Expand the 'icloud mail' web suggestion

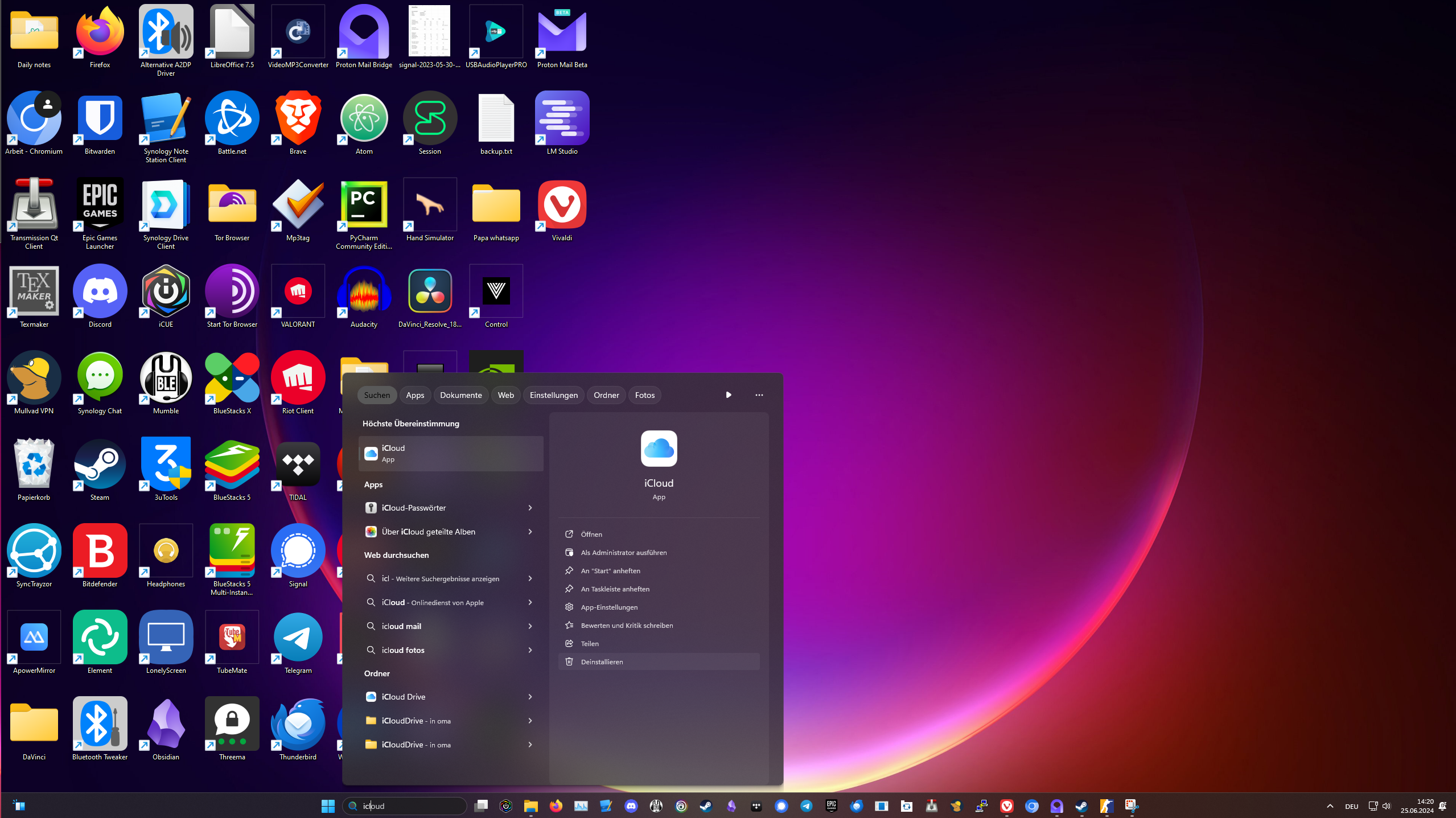(529, 626)
